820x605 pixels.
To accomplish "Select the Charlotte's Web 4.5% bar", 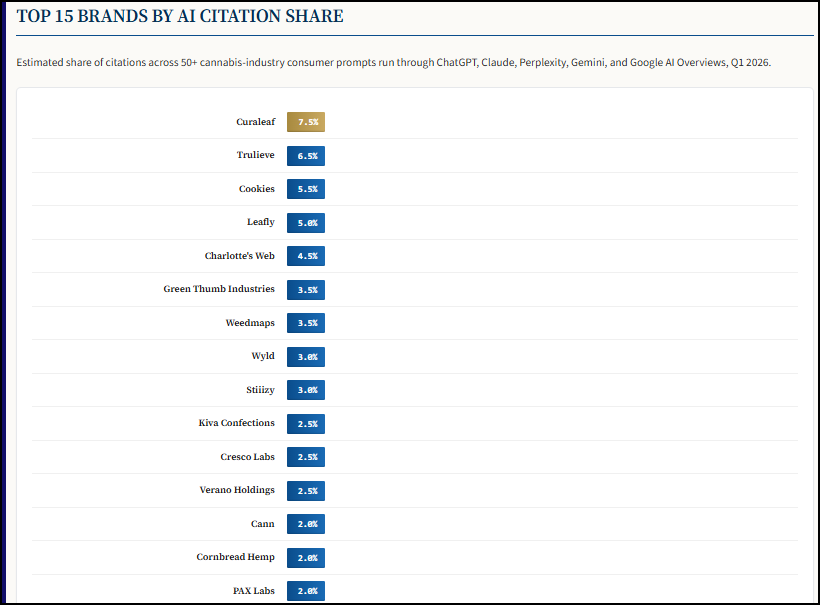I will 306,256.
